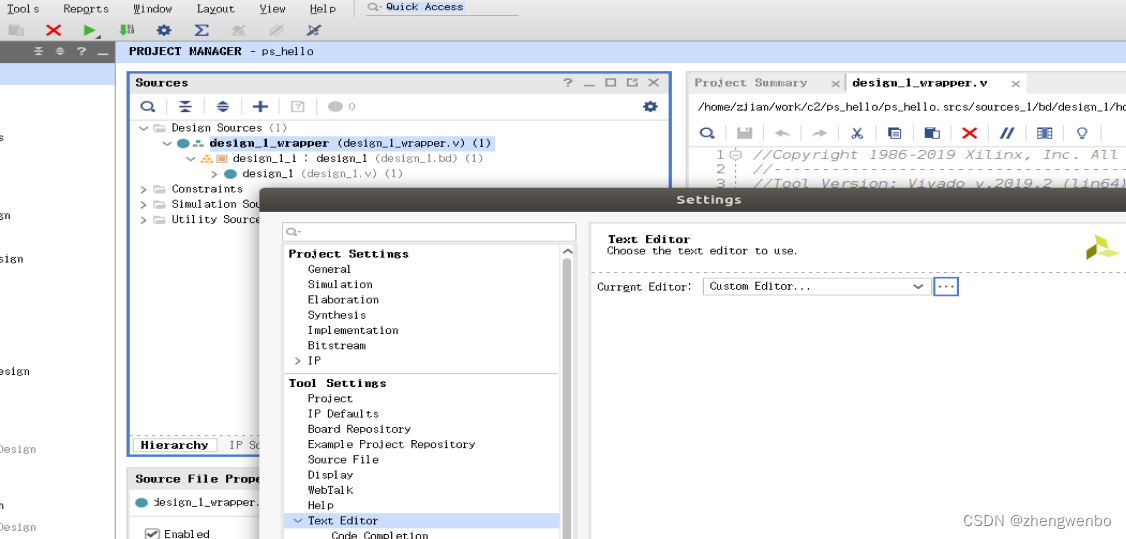Collapse Design Sources tree node
The width and height of the screenshot is (1126, 539).
(x=144, y=128)
